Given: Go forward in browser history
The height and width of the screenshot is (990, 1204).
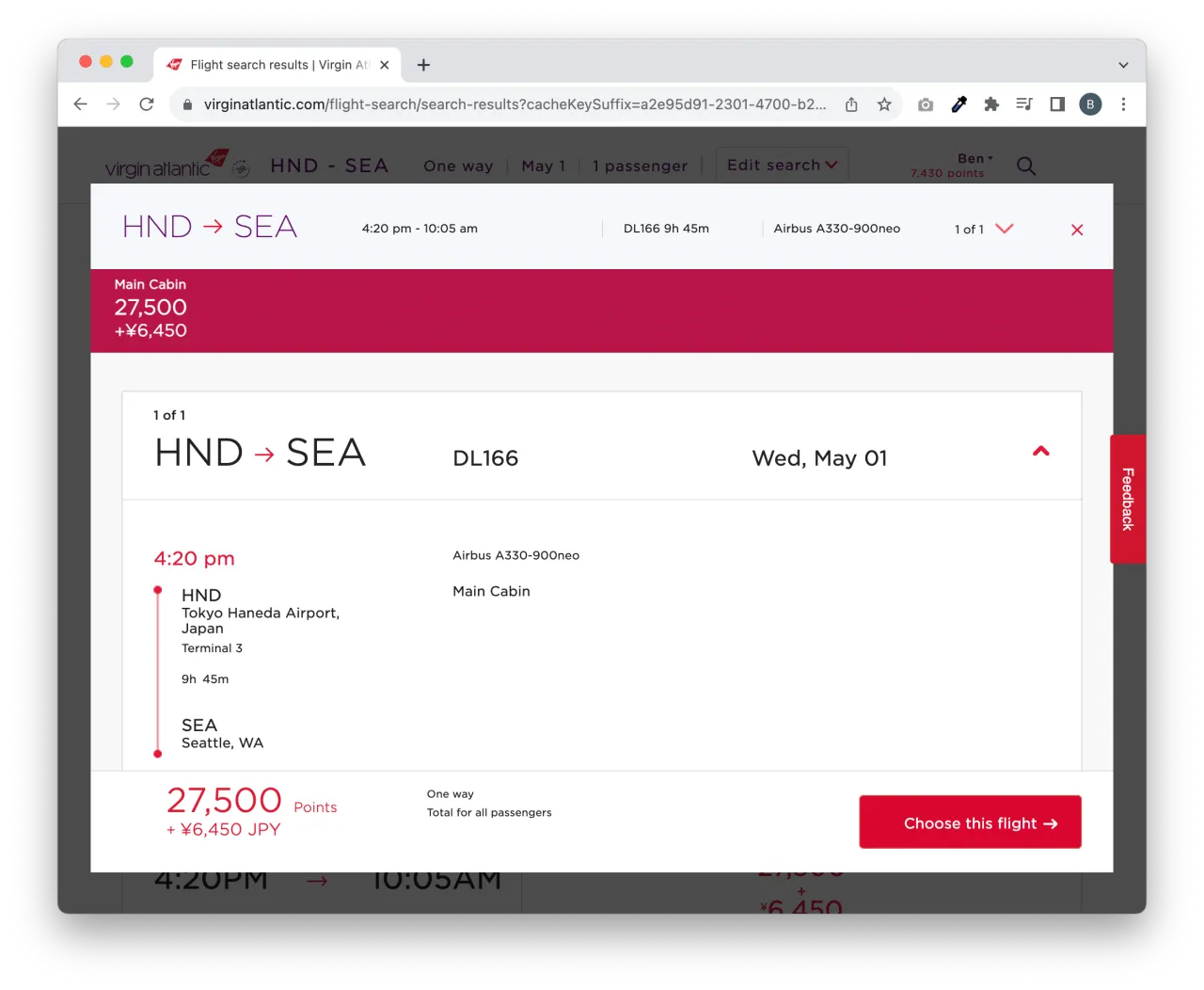Looking at the screenshot, I should point(114,104).
